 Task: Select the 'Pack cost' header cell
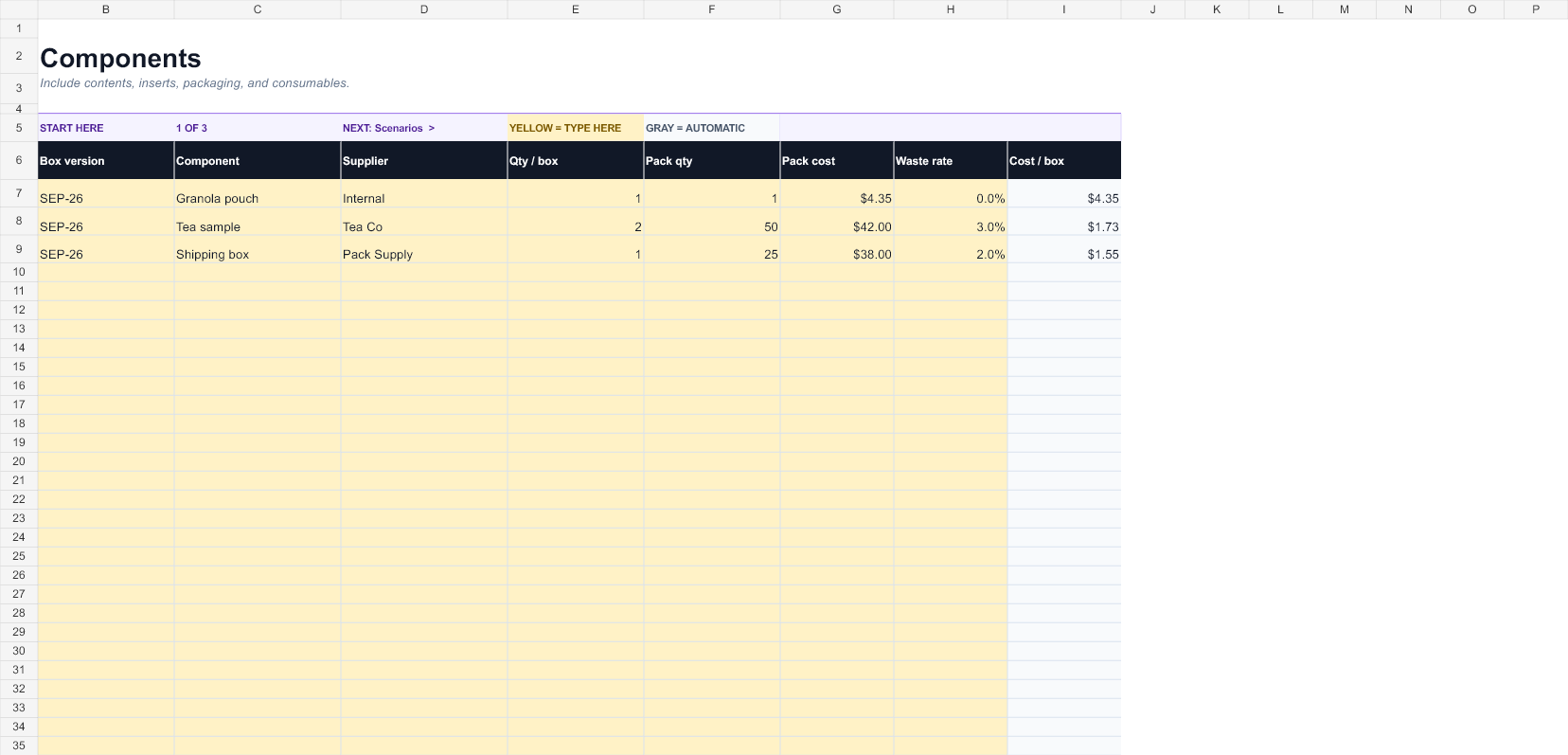pyautogui.click(x=837, y=160)
